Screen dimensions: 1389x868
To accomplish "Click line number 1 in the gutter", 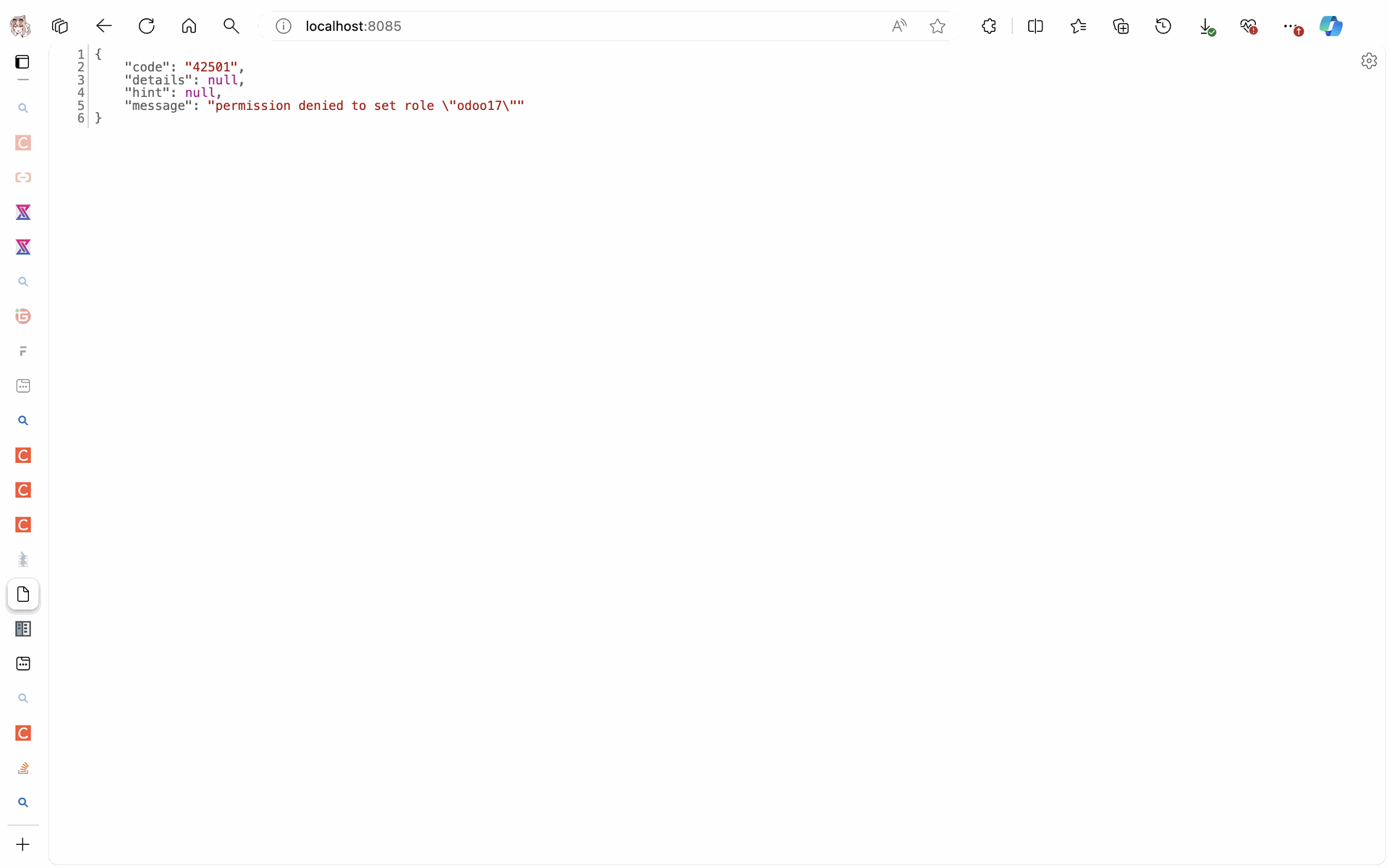I will [x=81, y=54].
